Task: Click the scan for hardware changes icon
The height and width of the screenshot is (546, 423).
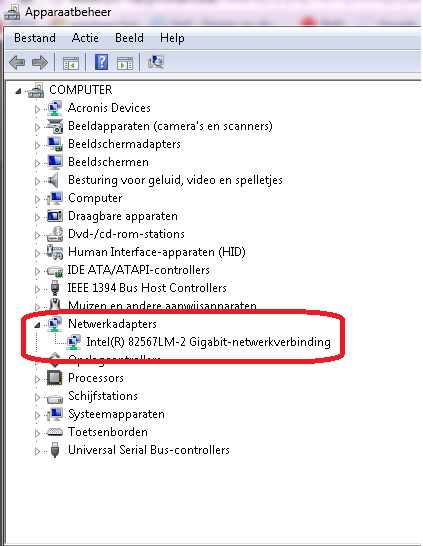Action: tap(156, 62)
